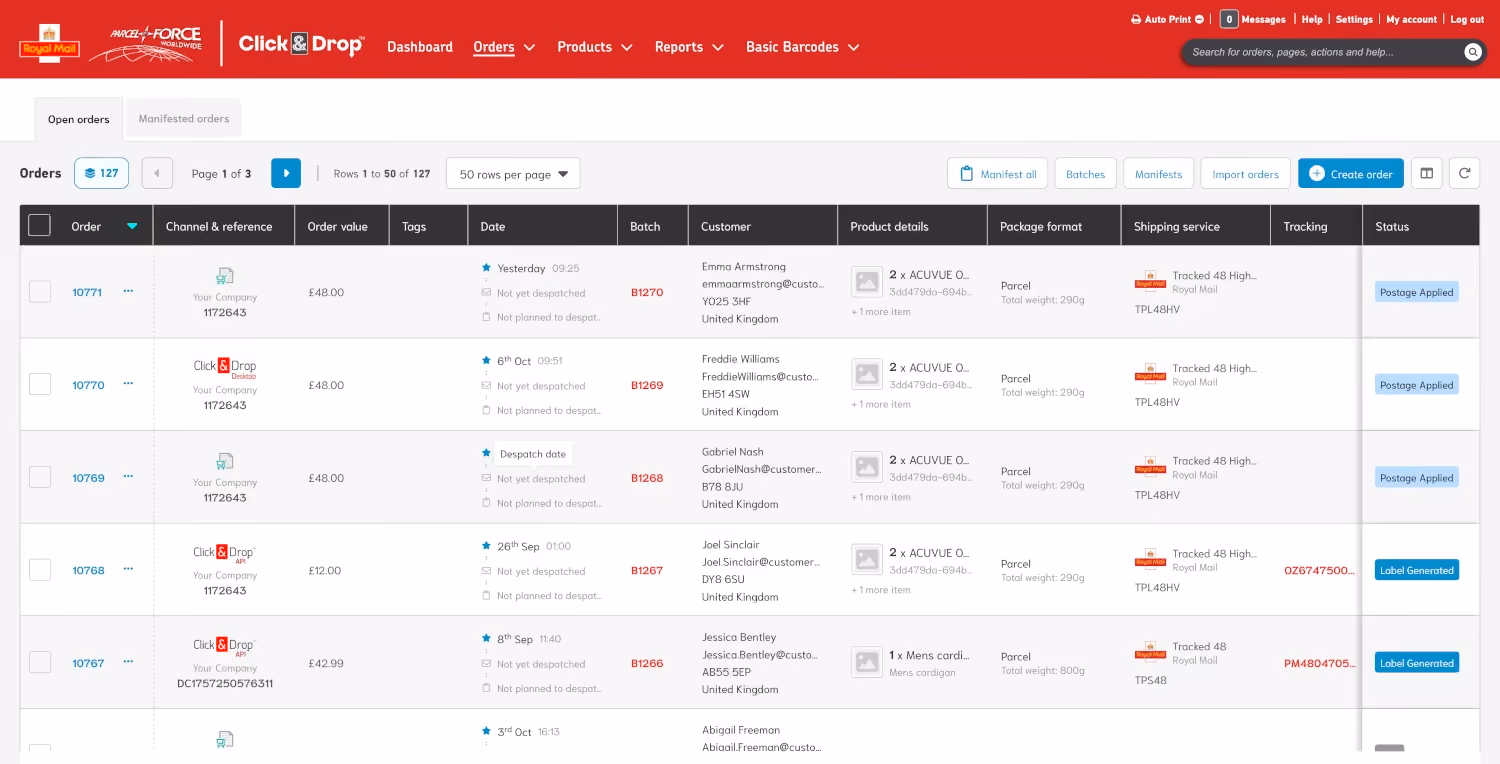Open the three-dot menu for order 10770
The image size is (1500, 764).
128,384
